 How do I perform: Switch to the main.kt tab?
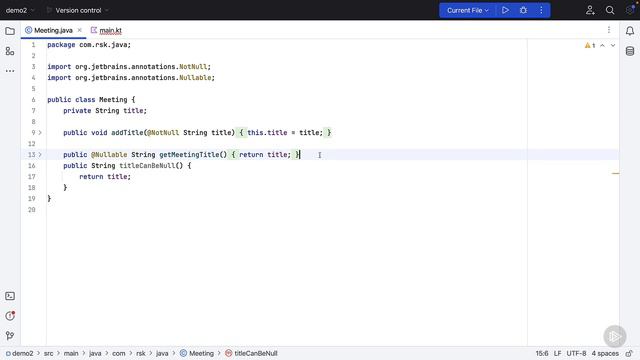(106, 30)
